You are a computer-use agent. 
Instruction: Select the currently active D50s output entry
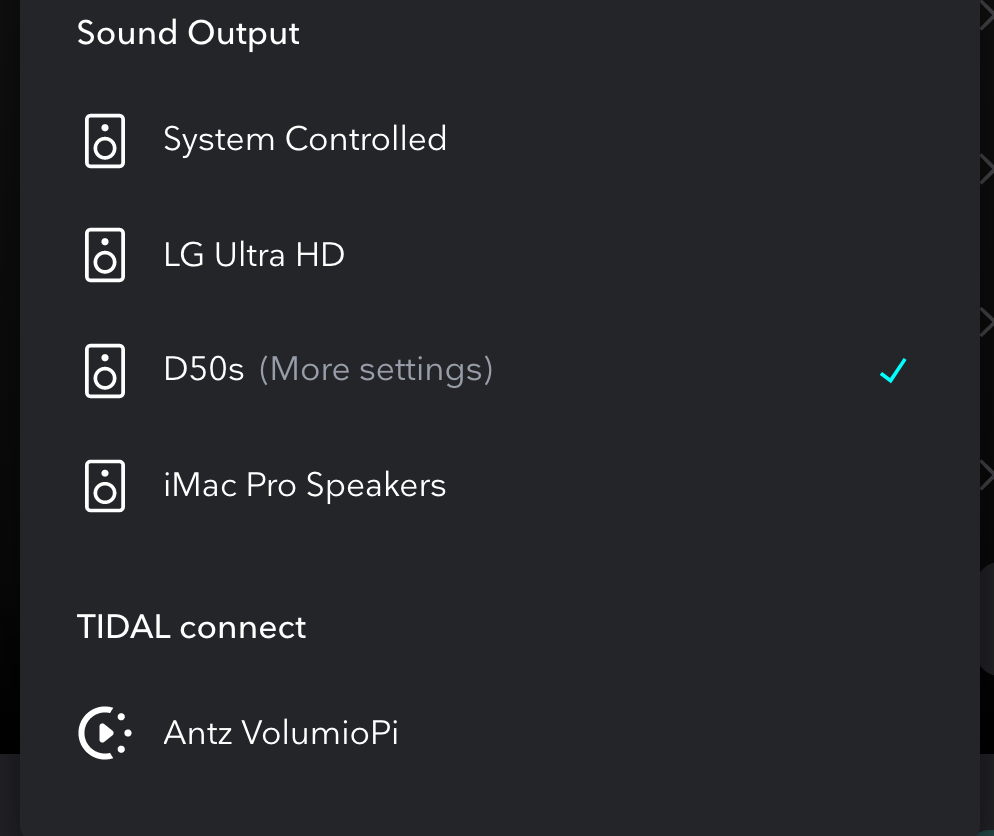click(x=204, y=370)
